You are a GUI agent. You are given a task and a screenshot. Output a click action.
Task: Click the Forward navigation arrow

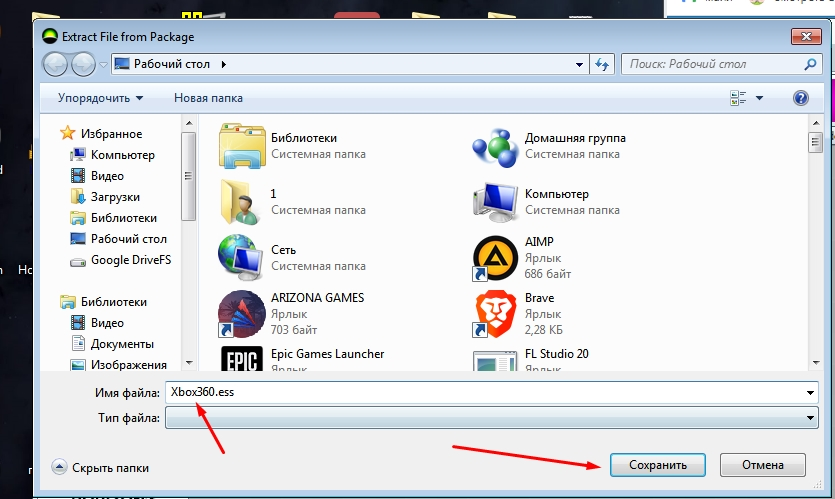point(83,64)
